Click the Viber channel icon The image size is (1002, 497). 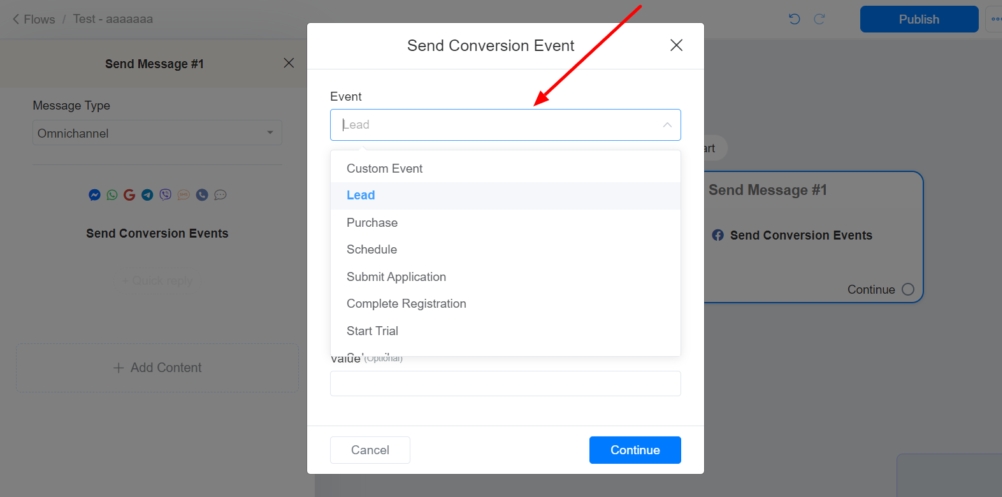pos(166,195)
